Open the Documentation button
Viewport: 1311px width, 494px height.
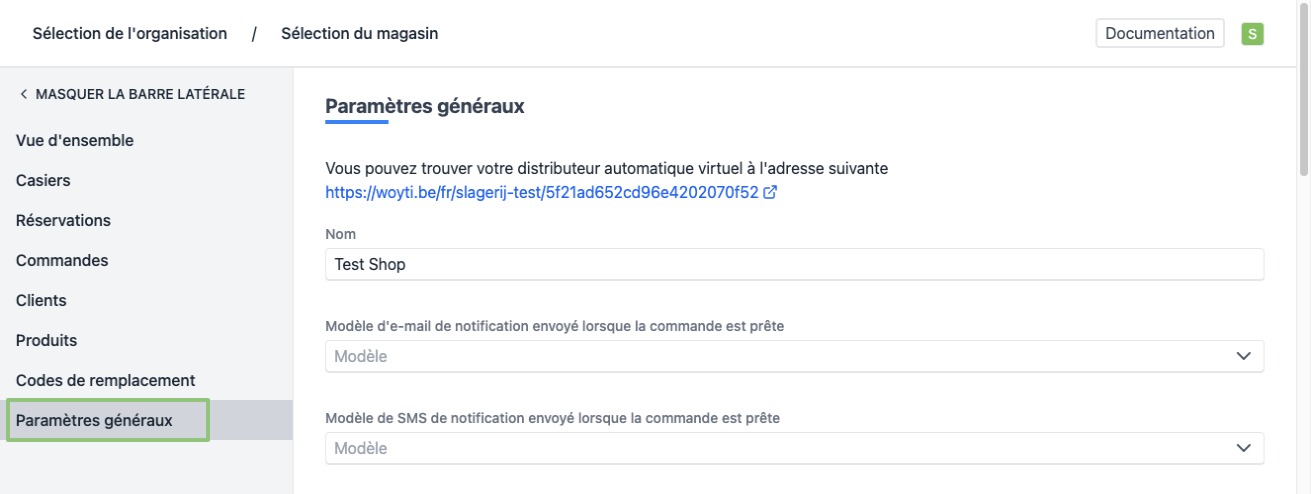pos(1160,33)
